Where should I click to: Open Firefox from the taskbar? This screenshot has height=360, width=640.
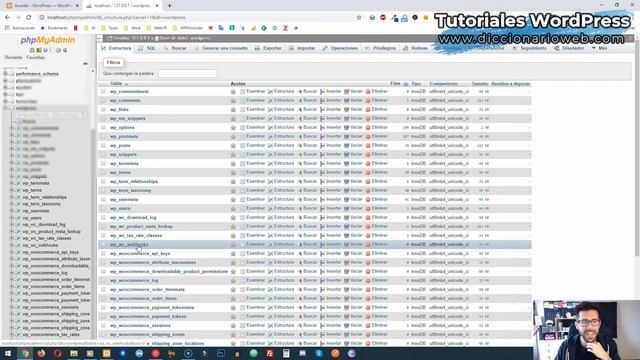coord(41,353)
